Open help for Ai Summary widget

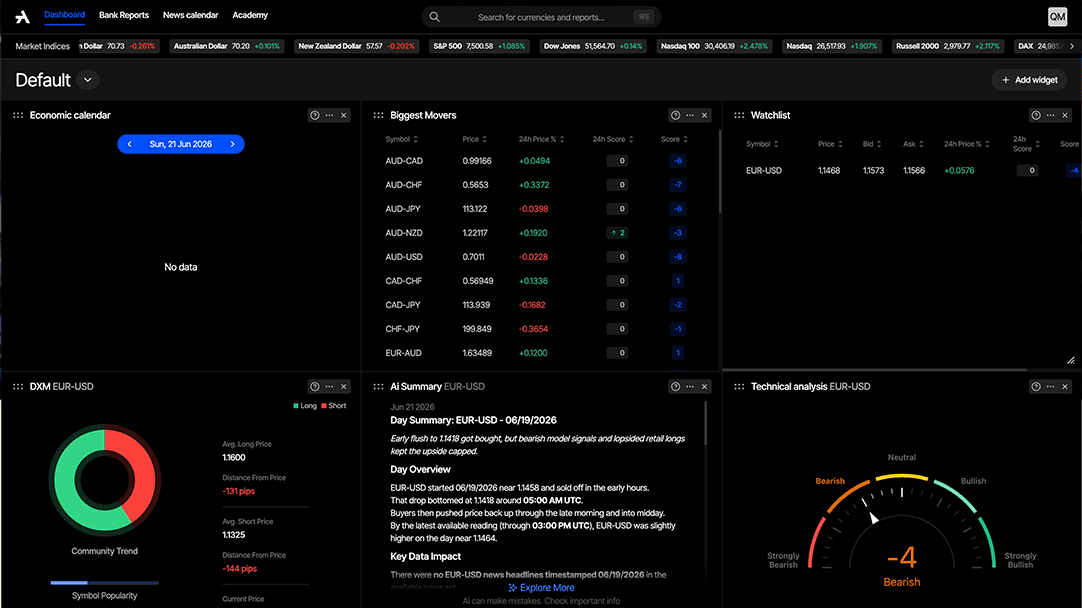[676, 386]
